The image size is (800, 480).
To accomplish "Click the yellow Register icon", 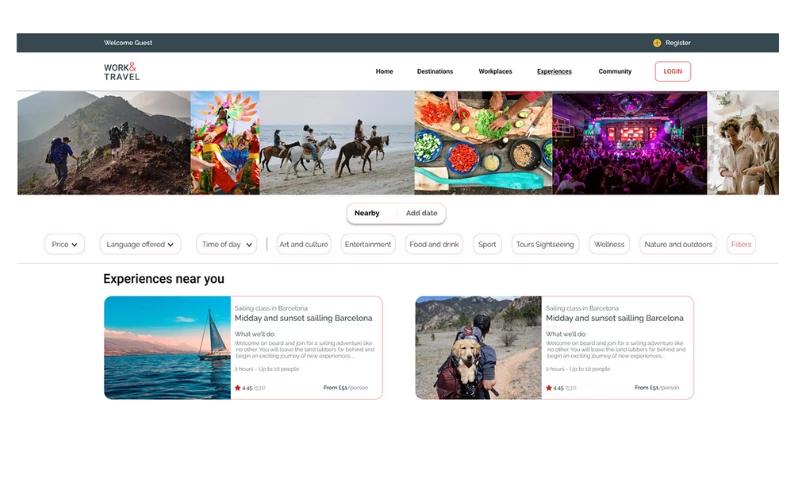I will 657,43.
